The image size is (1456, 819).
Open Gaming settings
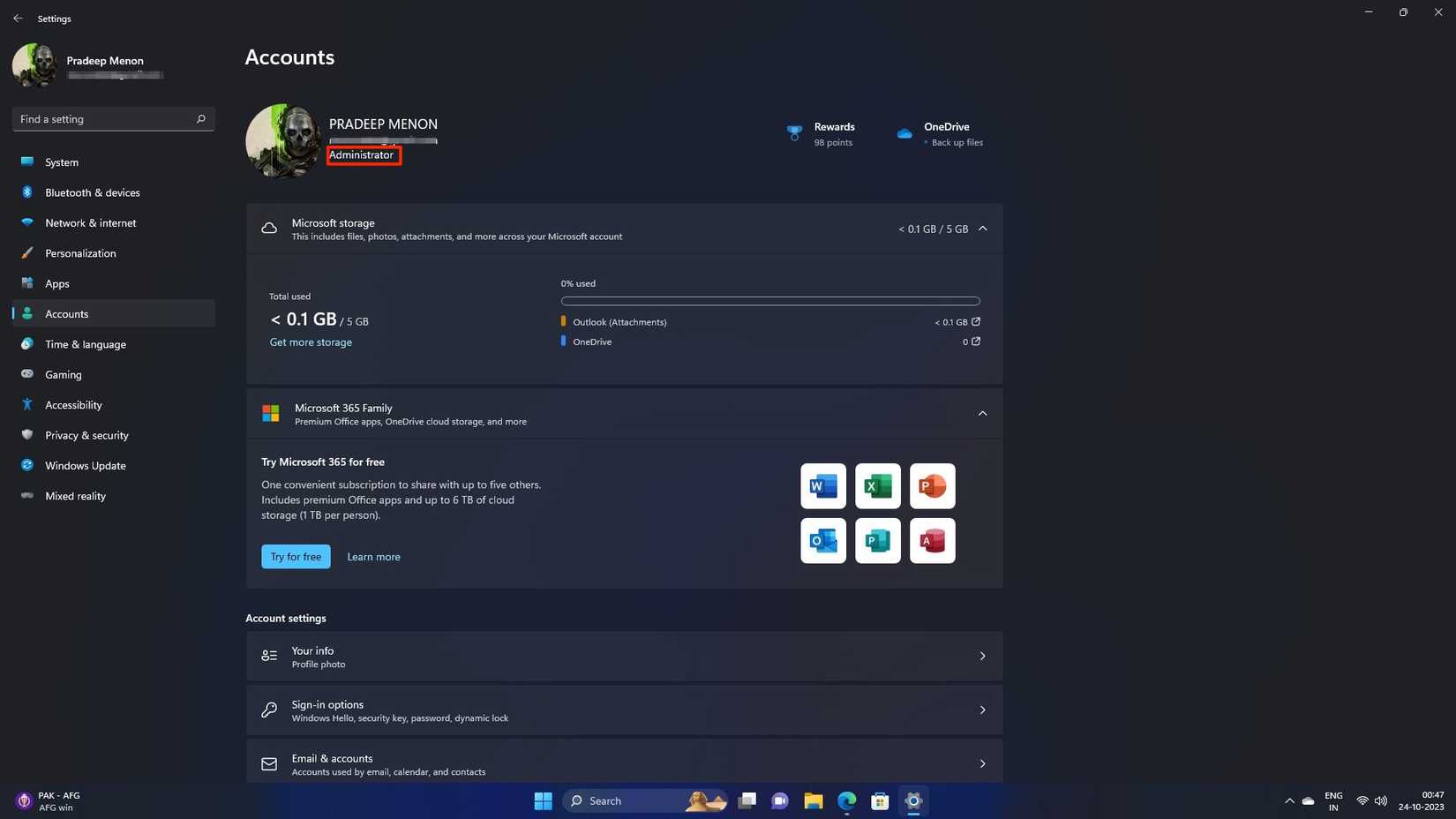click(113, 375)
